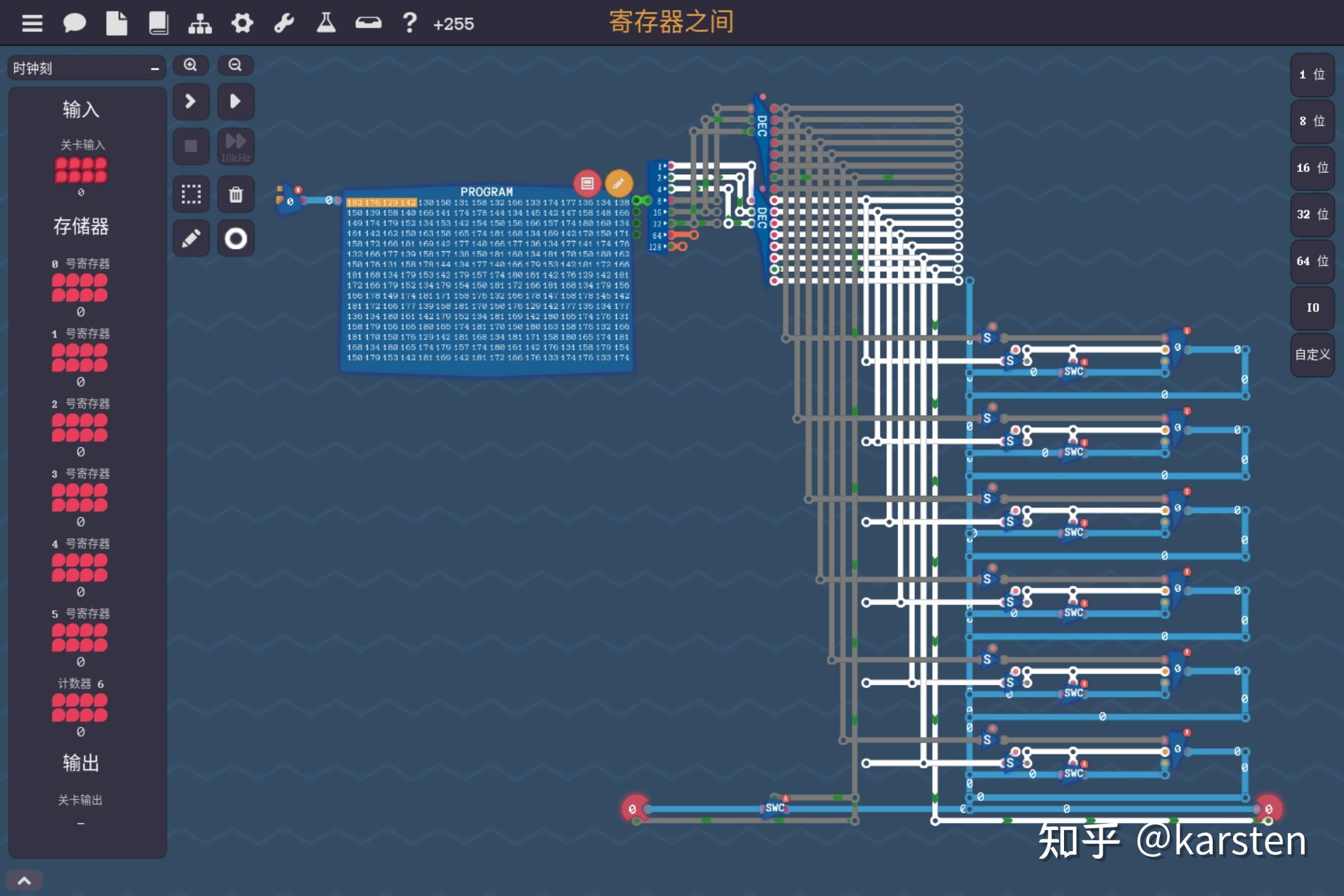Screen dimensions: 1344x896
Task: Open the flask lab icon
Action: point(326,24)
